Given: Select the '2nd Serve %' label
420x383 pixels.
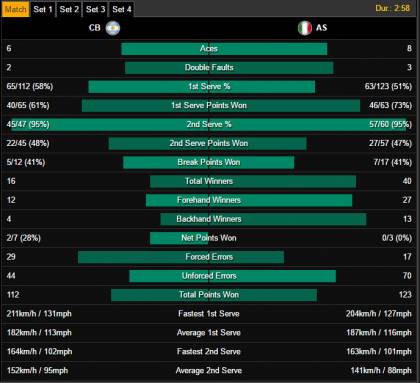Looking at the screenshot, I should click(x=209, y=124).
